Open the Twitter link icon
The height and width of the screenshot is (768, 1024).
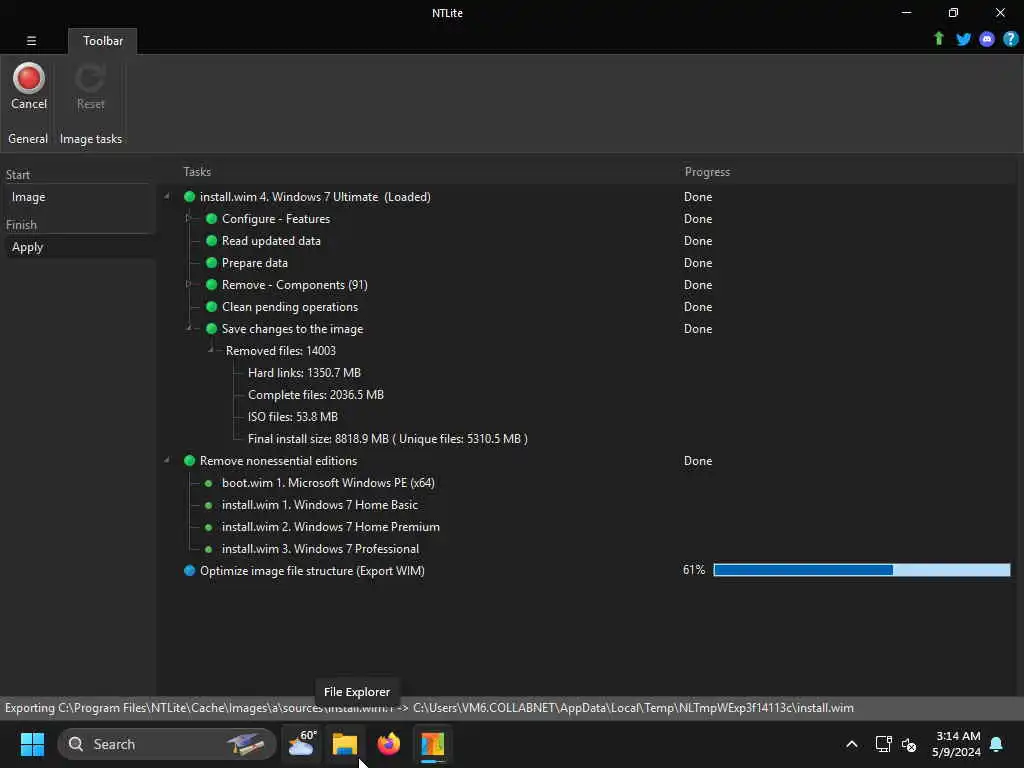(963, 39)
